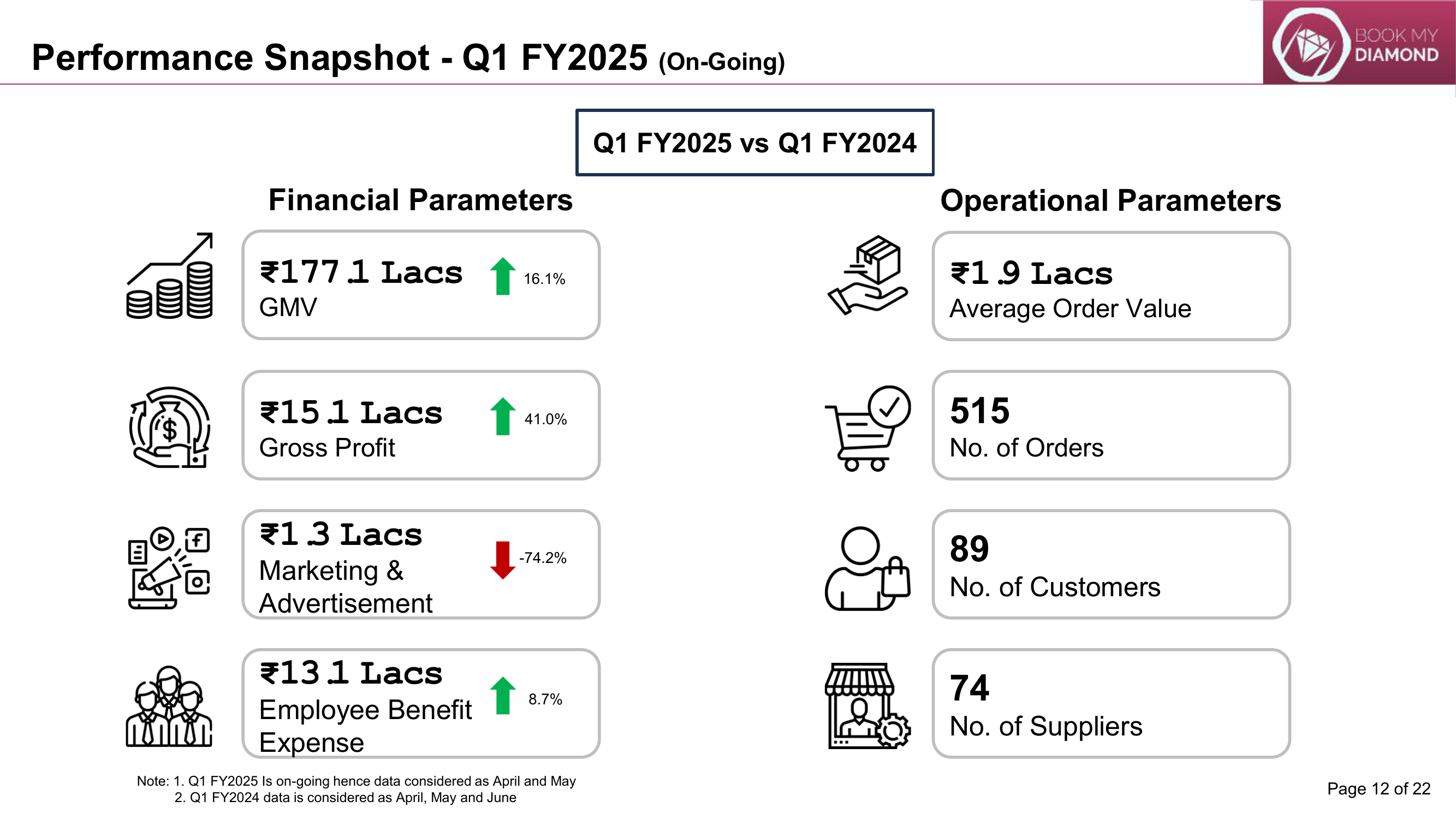Click the green arrow beside 41.0%

(x=502, y=417)
